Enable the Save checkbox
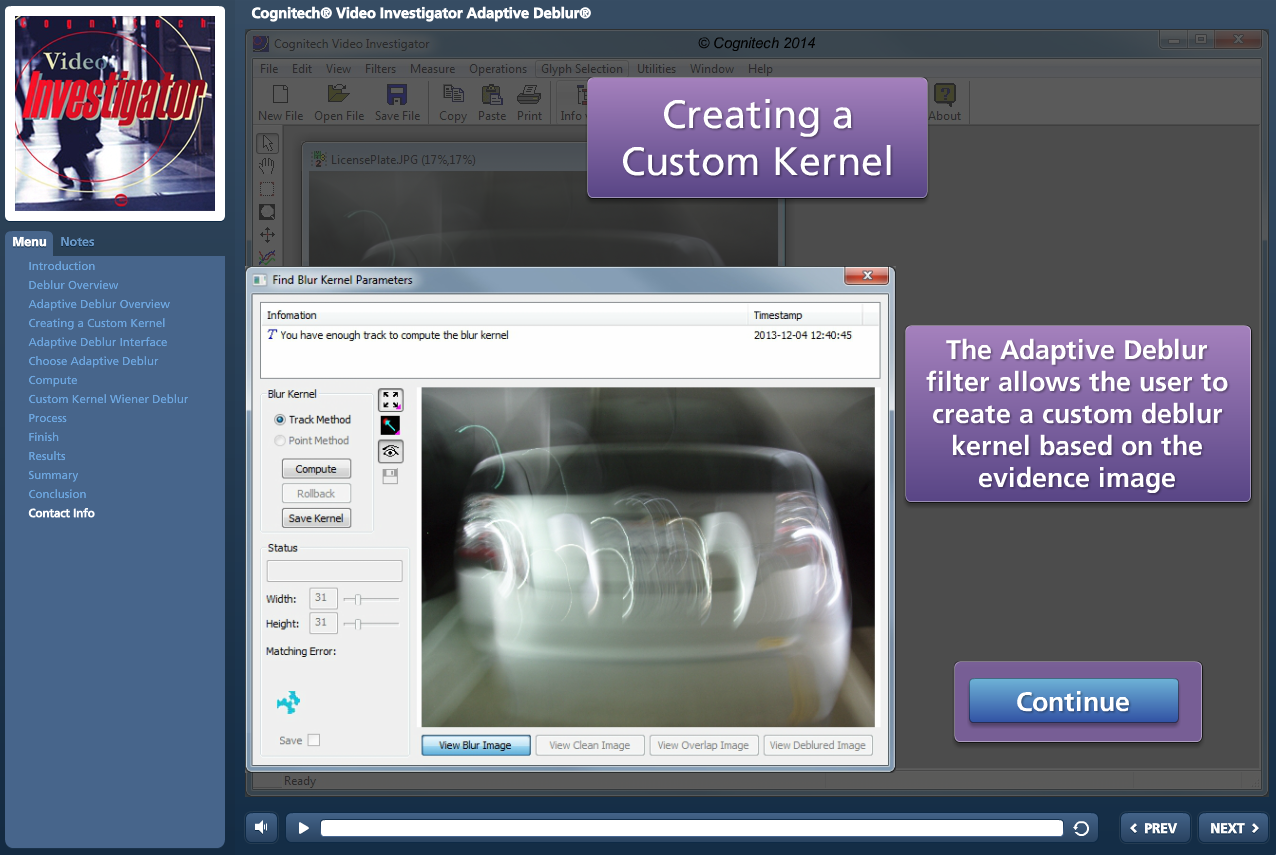1276x855 pixels. 314,740
